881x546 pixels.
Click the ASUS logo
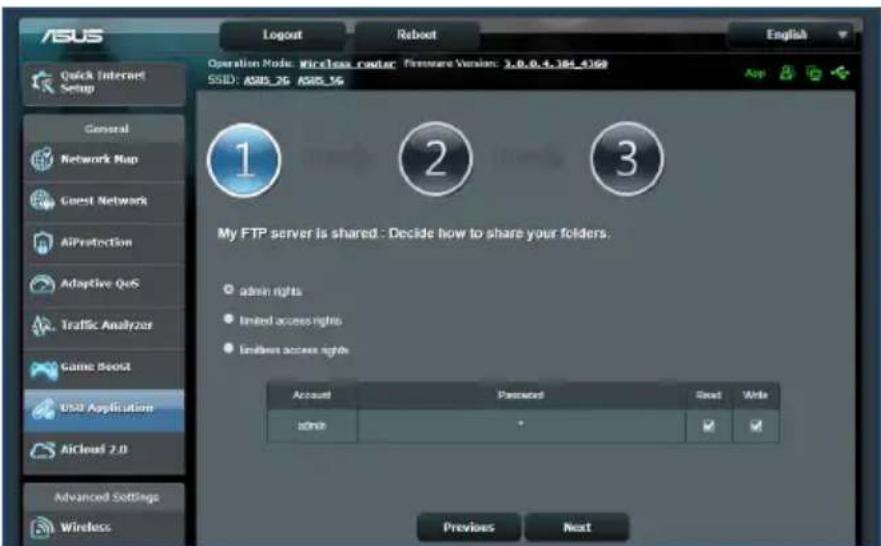click(72, 35)
